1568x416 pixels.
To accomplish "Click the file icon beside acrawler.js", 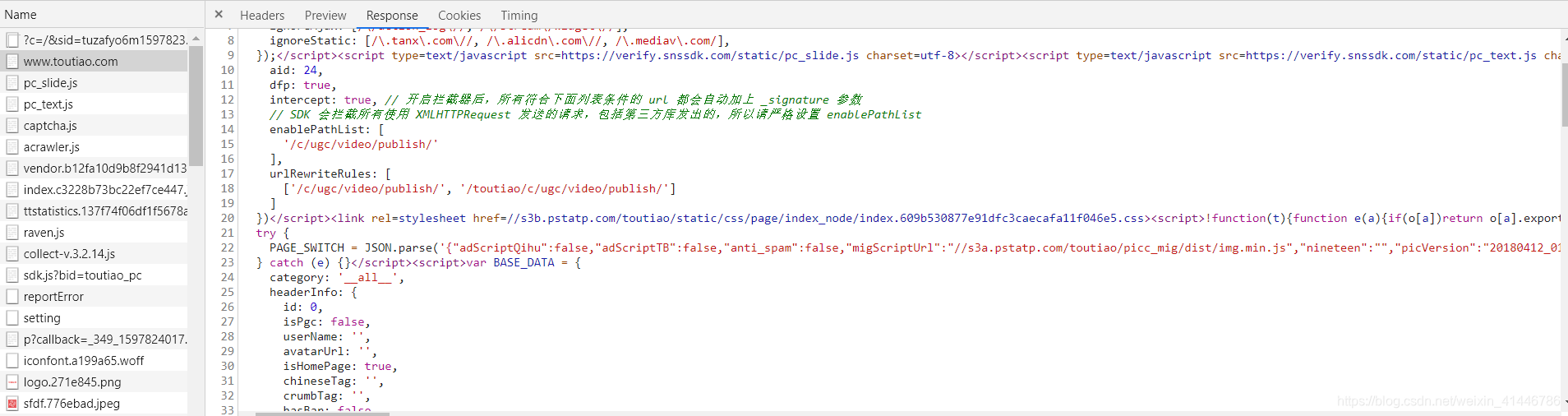I will click(x=12, y=146).
